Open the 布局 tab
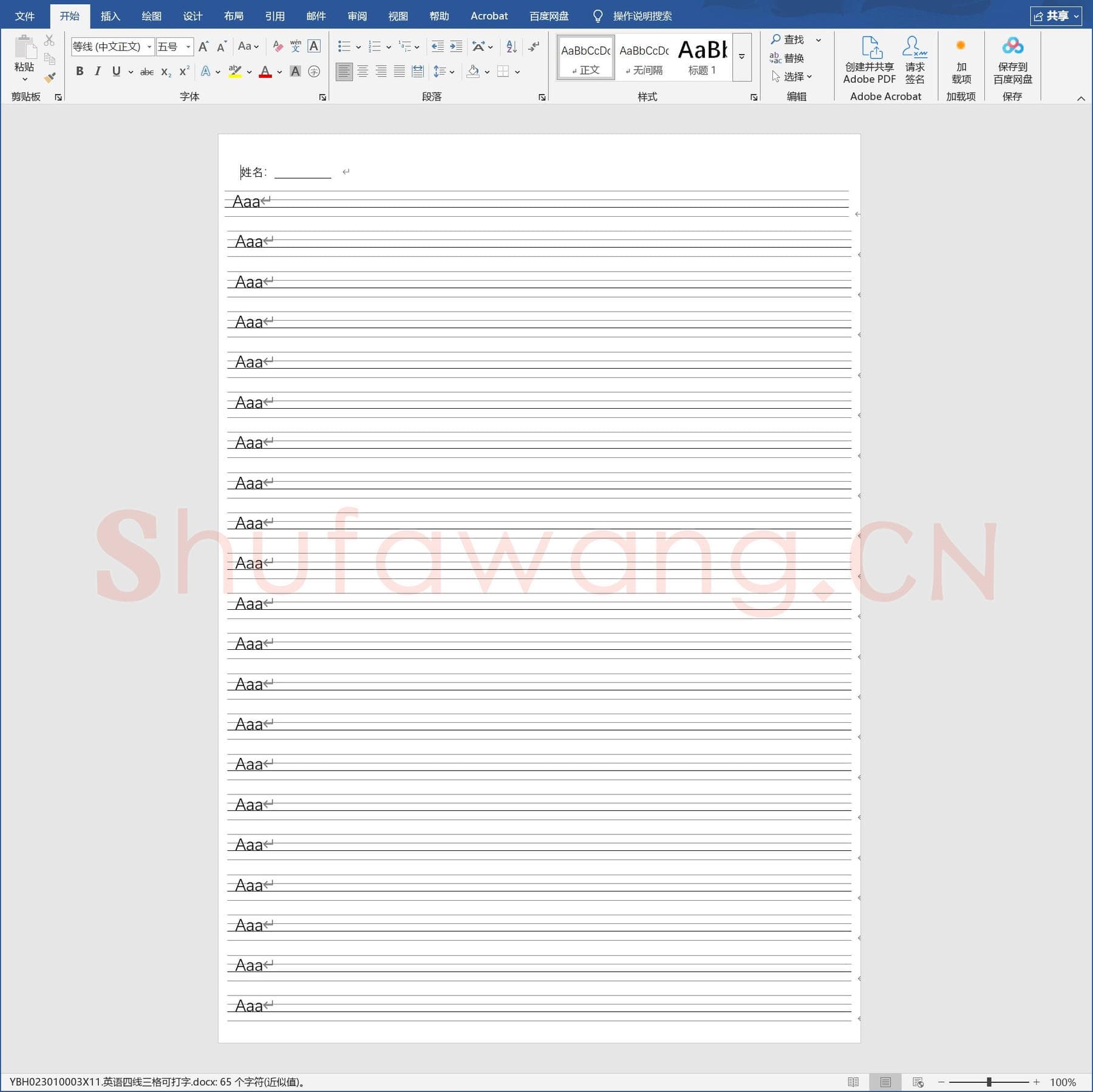 coord(234,16)
